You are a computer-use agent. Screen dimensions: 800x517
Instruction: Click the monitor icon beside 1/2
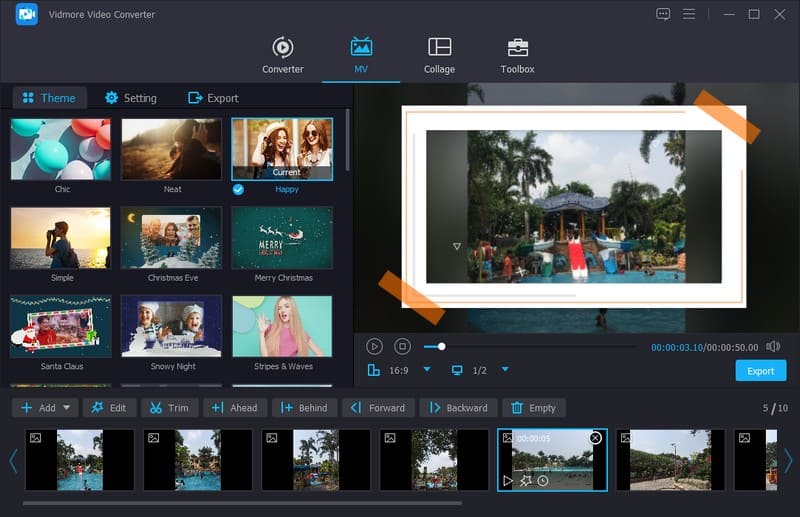click(457, 370)
